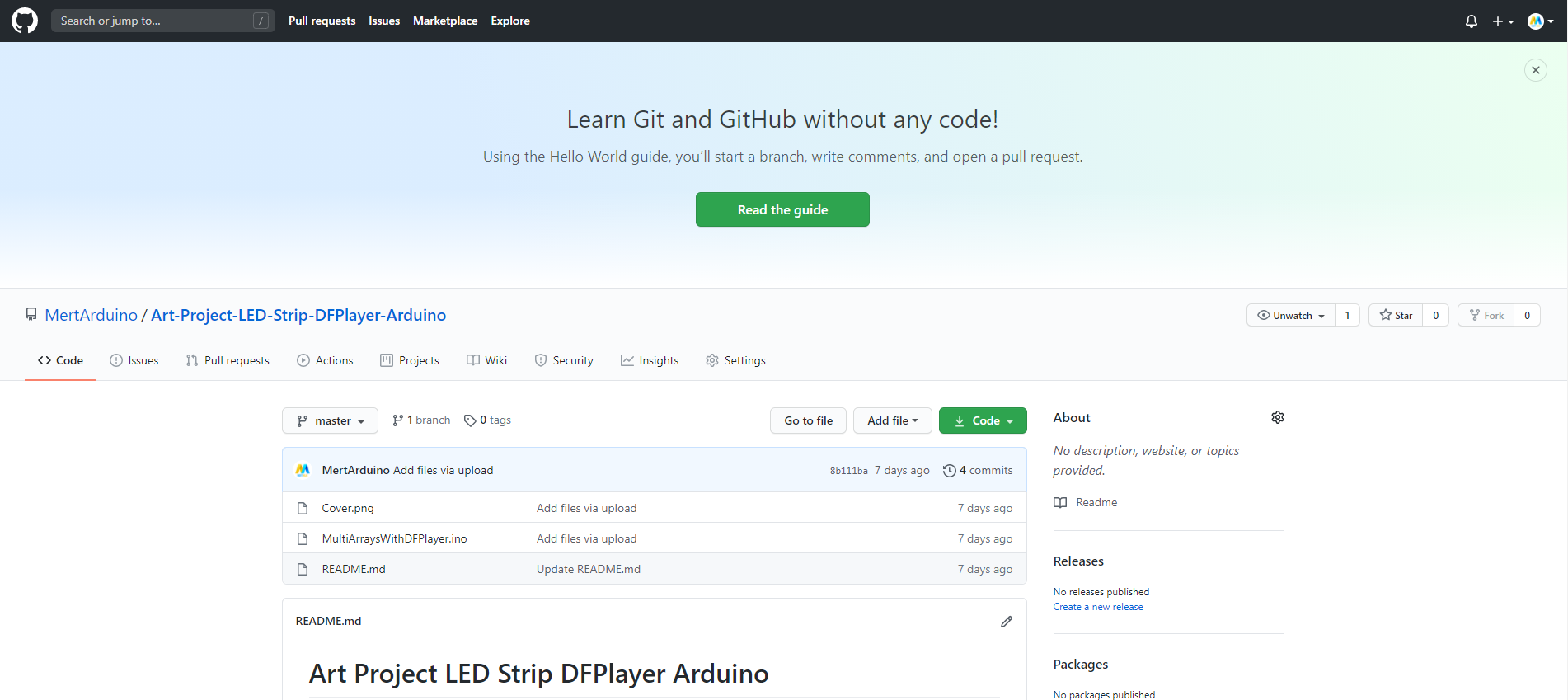This screenshot has width=1568, height=700.
Task: Open the Packages heading link
Action: (1081, 664)
